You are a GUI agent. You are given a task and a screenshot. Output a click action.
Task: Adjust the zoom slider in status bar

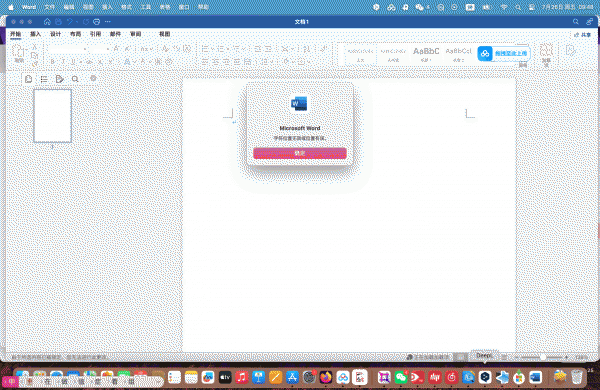[542, 357]
